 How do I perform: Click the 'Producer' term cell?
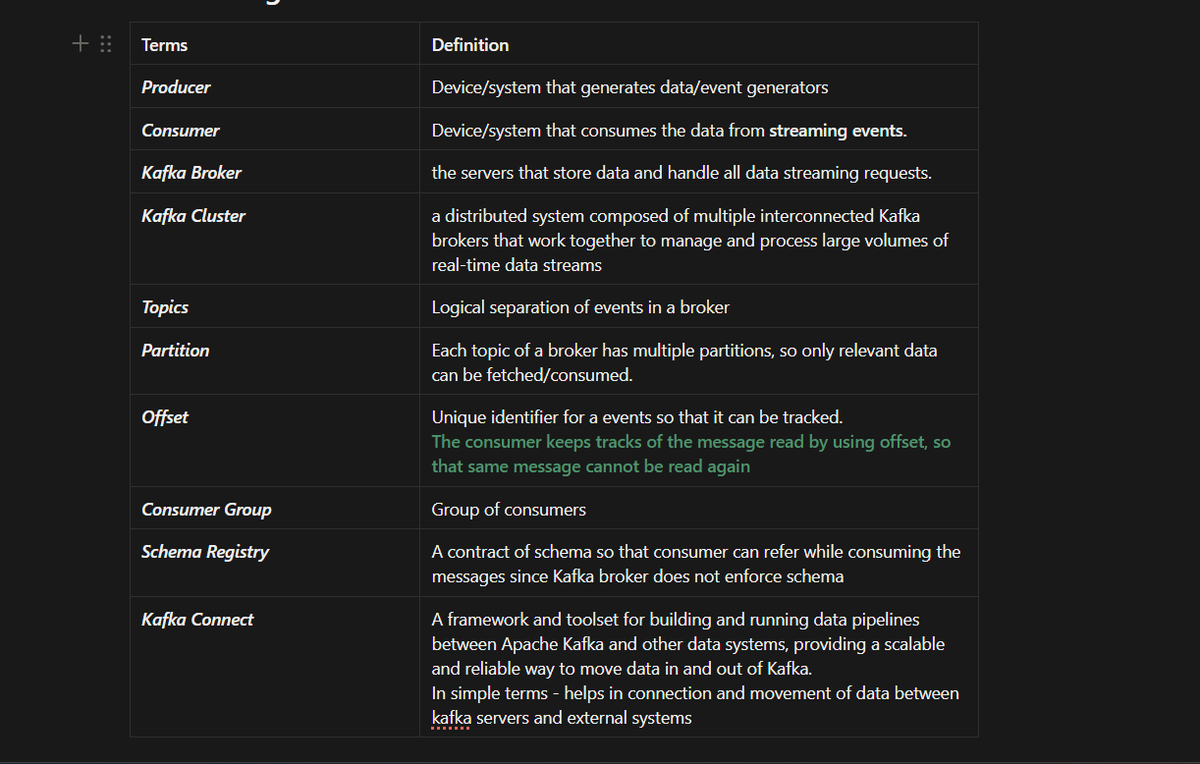click(x=275, y=87)
